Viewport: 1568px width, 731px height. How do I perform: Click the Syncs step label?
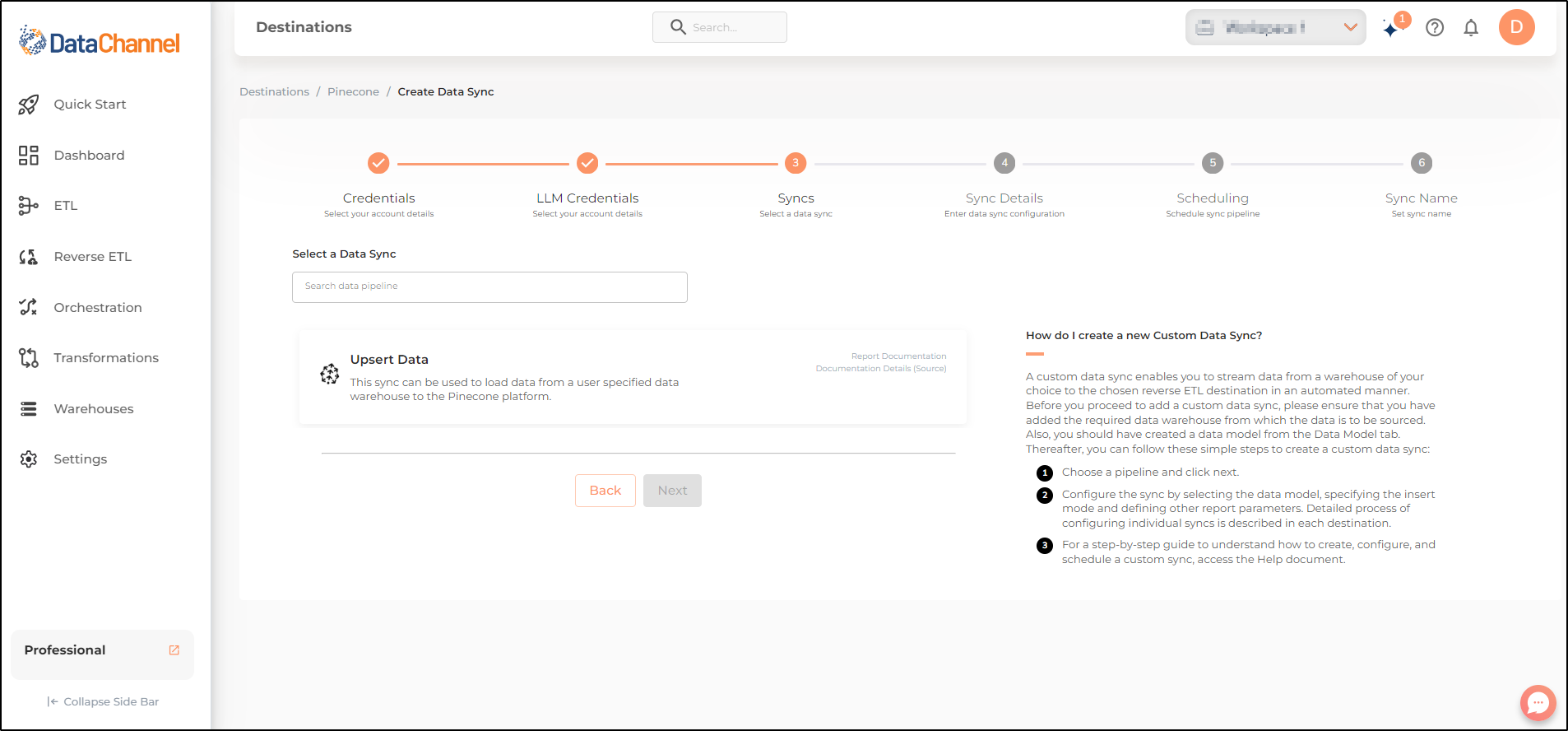coord(796,198)
